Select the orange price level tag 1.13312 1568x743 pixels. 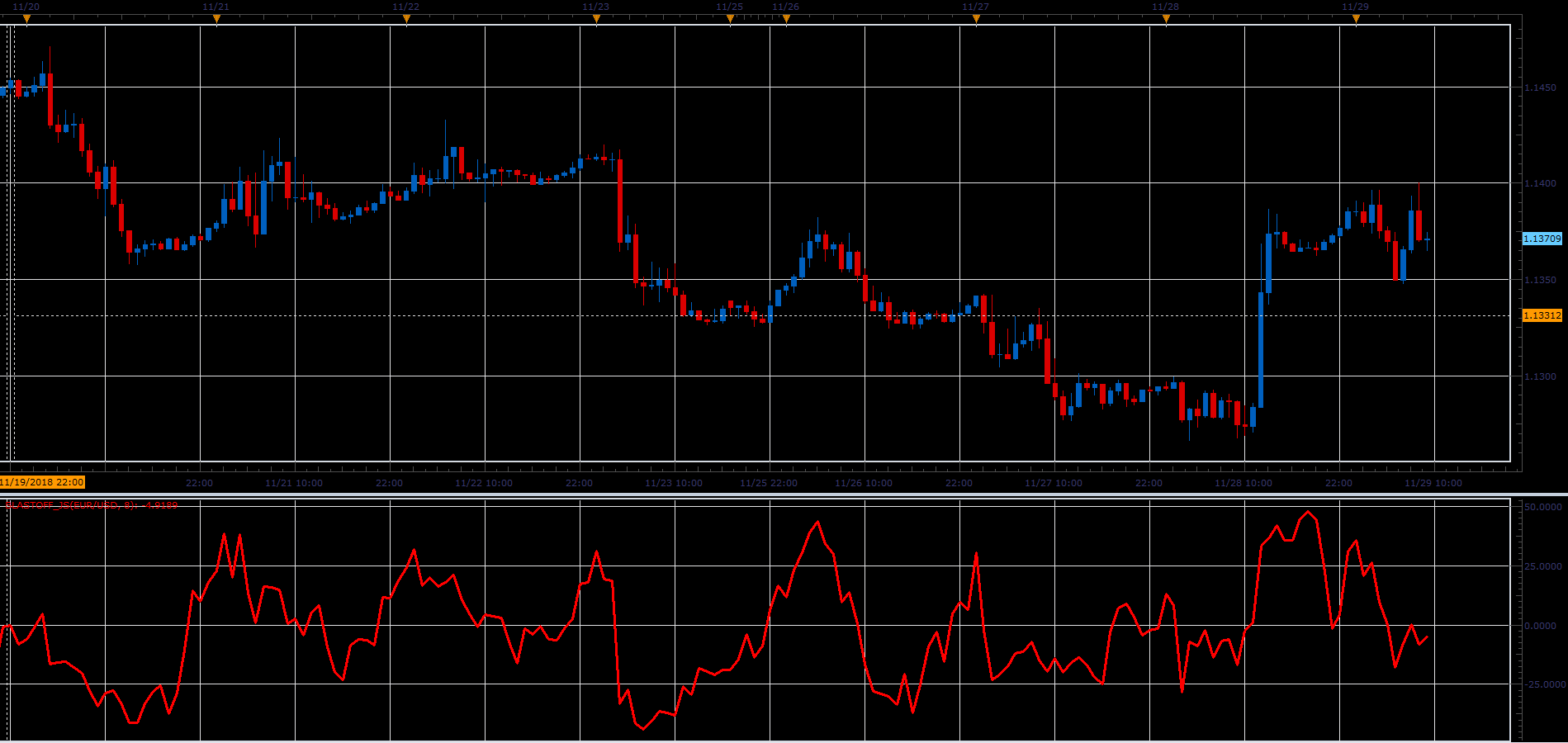pos(1542,315)
